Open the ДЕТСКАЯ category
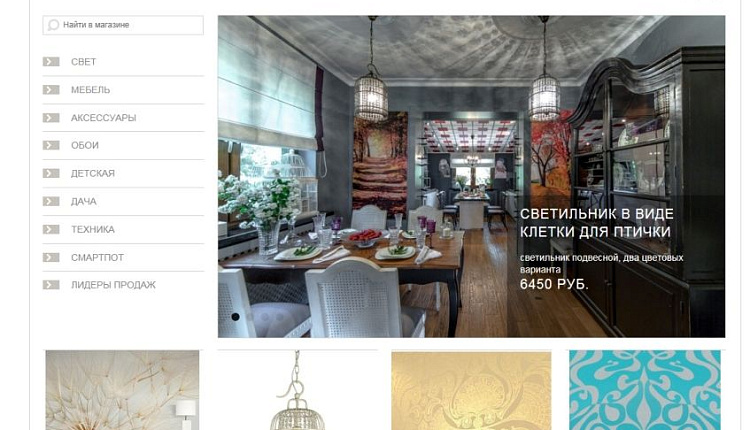750x430 pixels. coord(93,173)
